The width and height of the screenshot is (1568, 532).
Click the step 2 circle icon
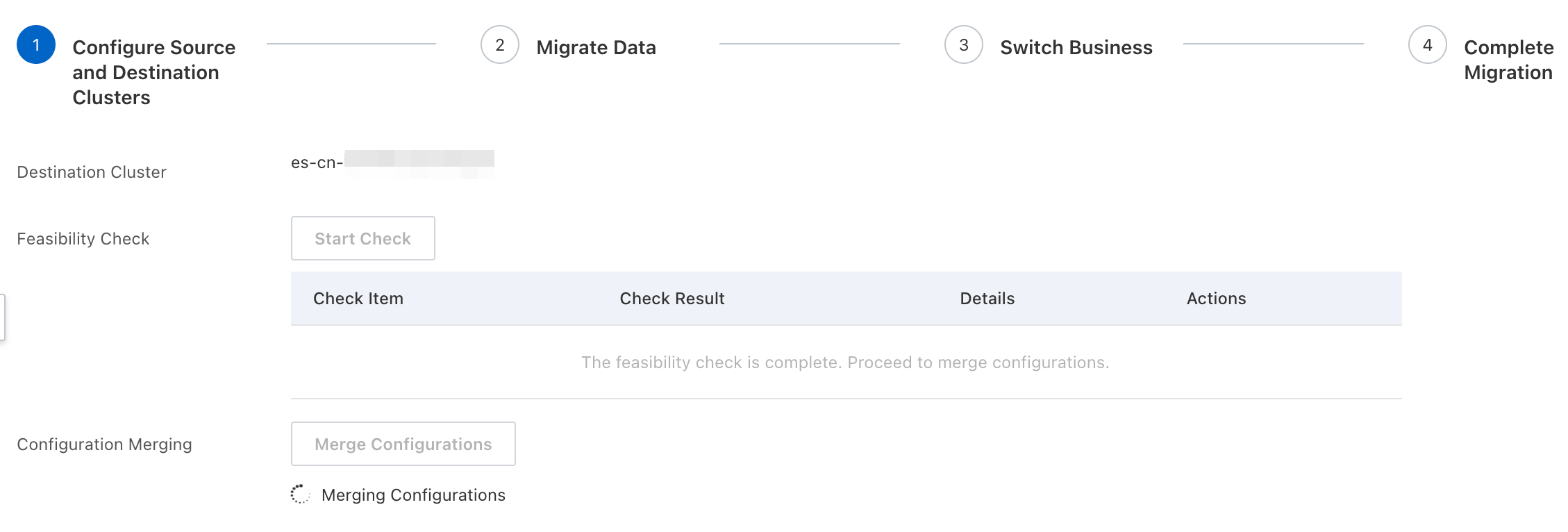pyautogui.click(x=500, y=44)
